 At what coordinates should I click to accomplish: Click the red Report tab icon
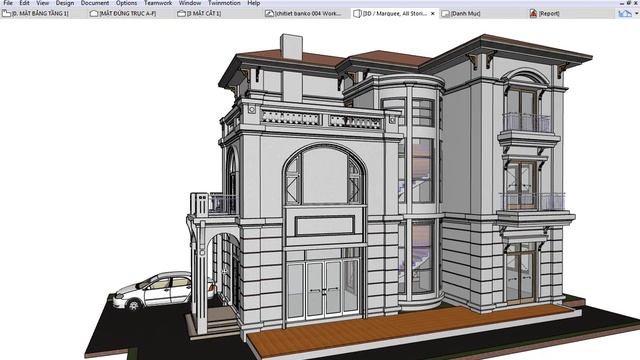(533, 13)
